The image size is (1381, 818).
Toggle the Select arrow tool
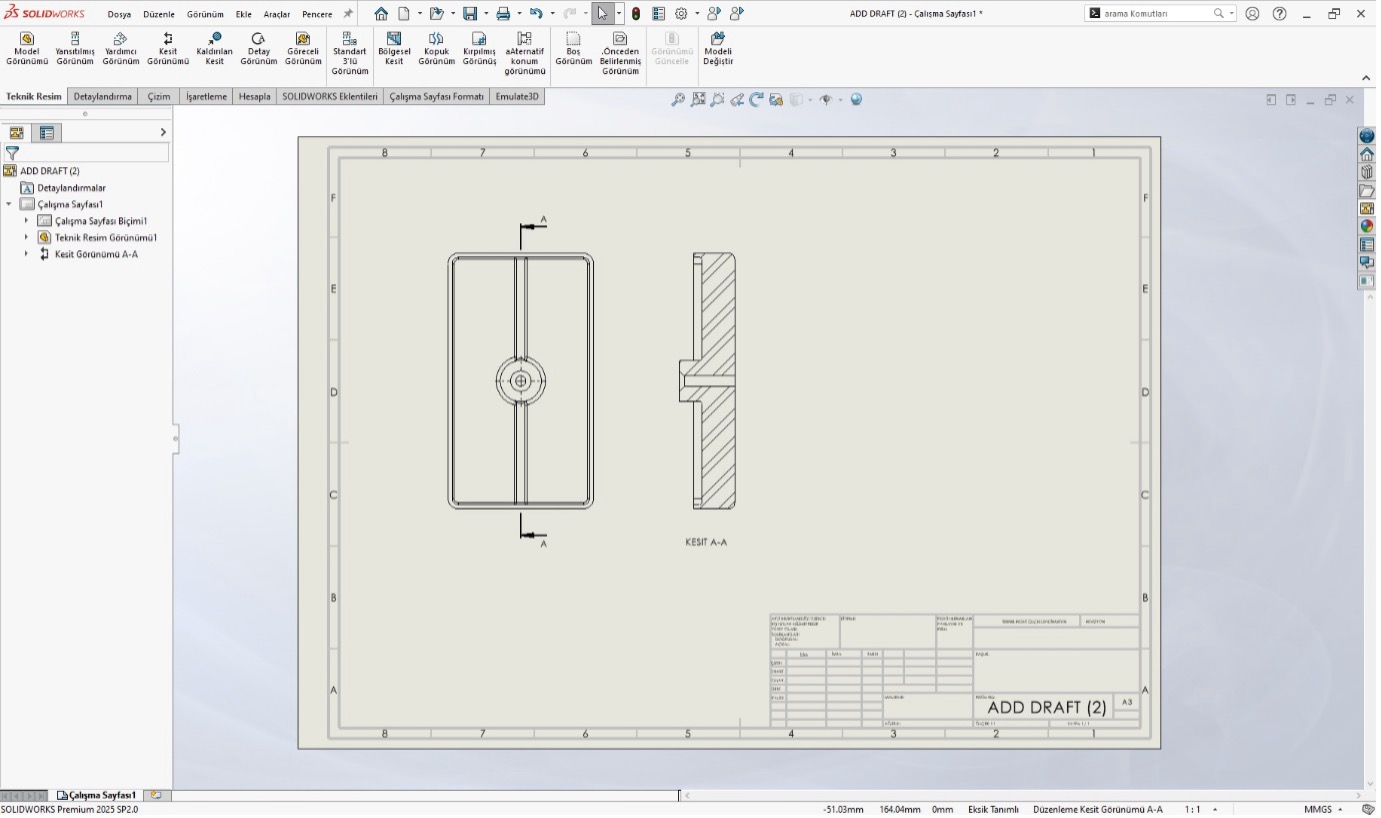coord(602,14)
